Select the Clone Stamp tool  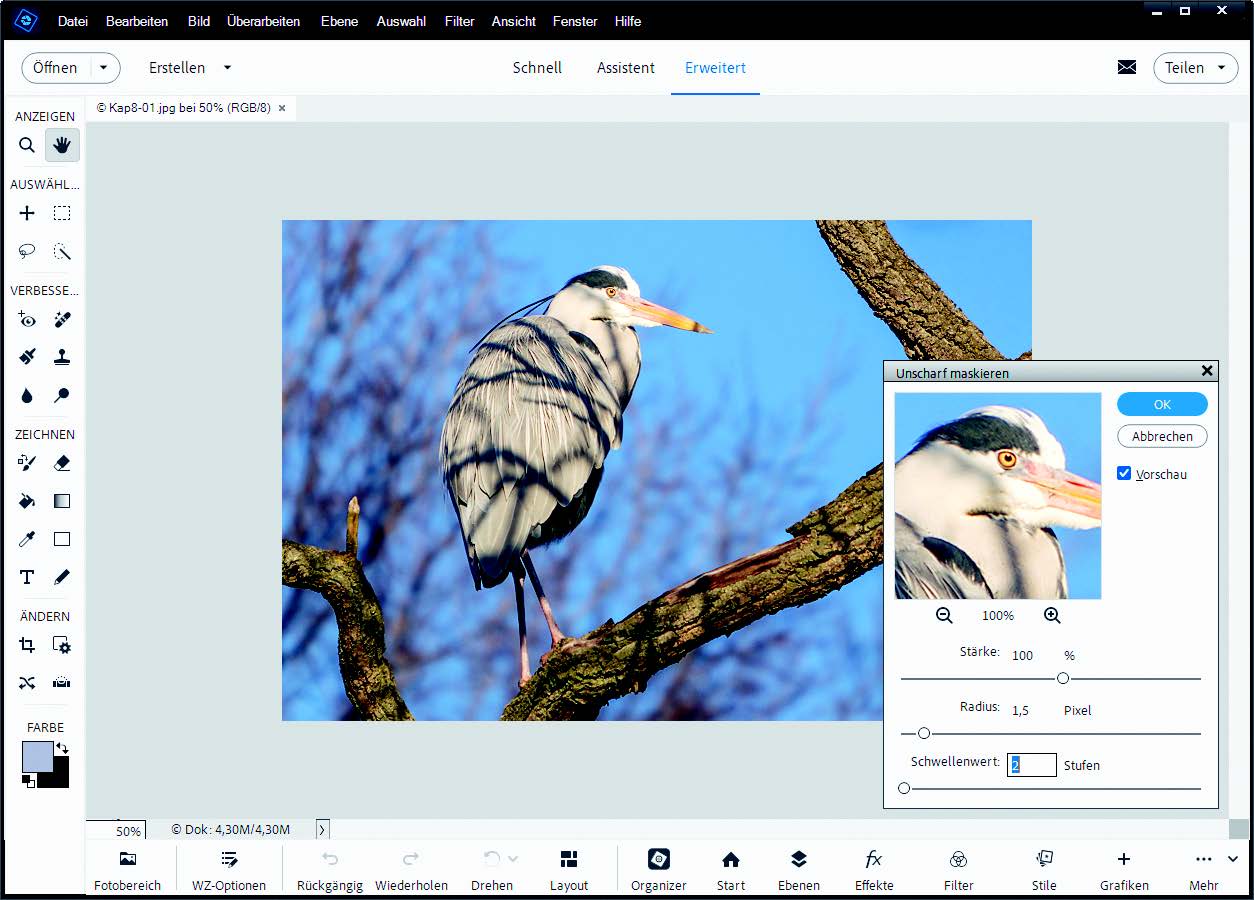click(x=62, y=356)
